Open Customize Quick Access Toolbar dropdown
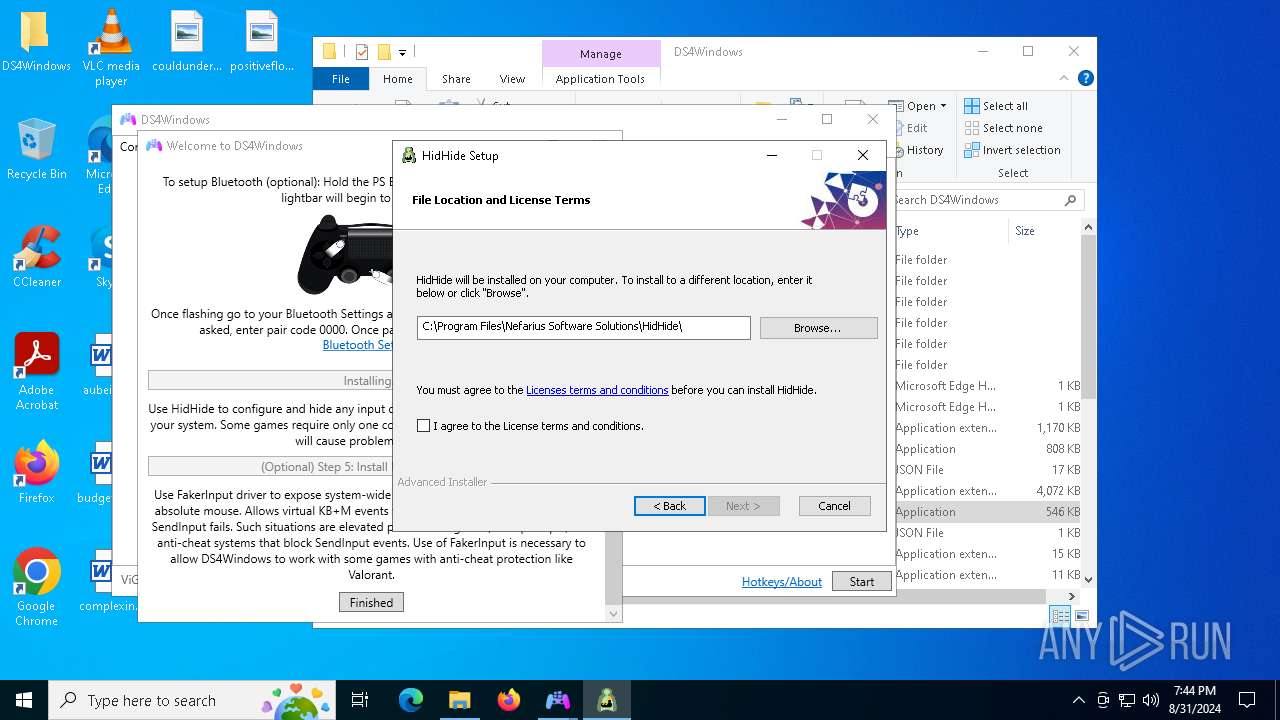Viewport: 1280px width, 720px height. point(402,52)
